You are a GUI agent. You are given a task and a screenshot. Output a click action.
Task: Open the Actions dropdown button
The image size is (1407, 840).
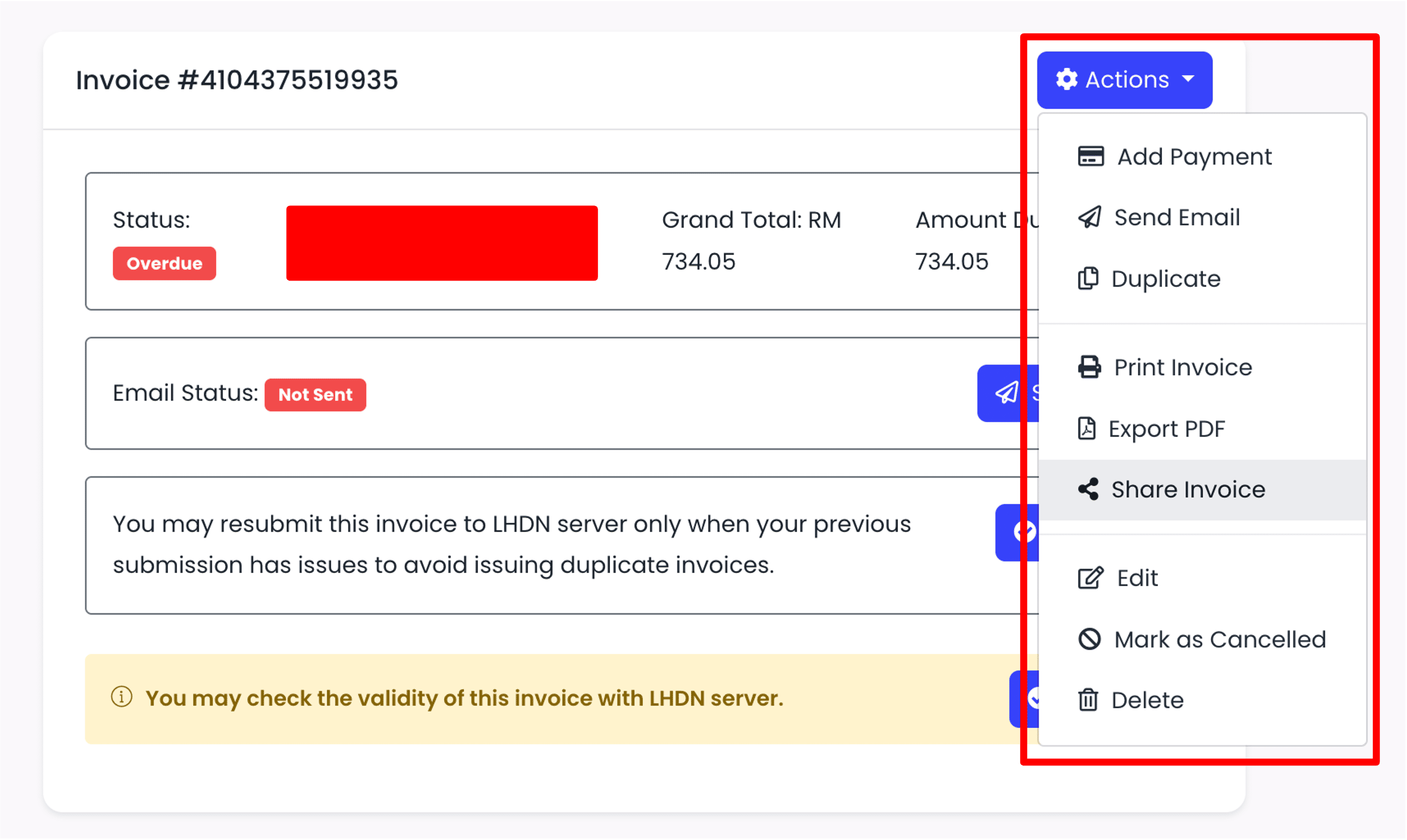1124,80
